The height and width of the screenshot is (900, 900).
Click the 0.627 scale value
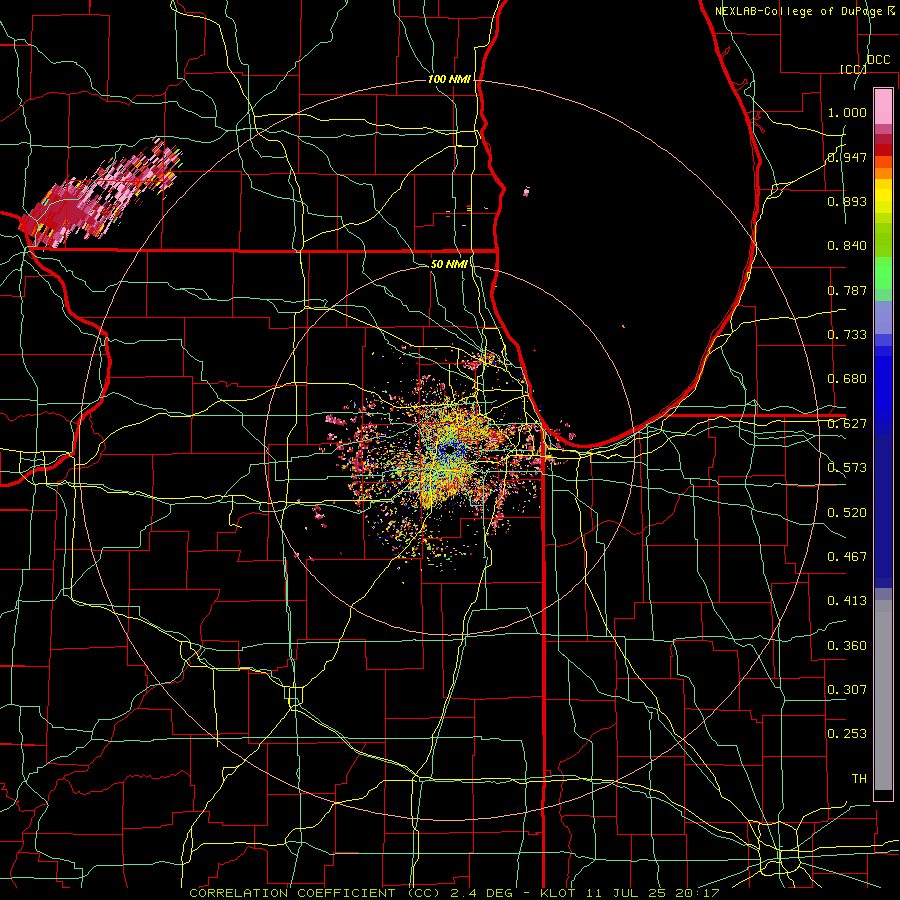[x=847, y=424]
